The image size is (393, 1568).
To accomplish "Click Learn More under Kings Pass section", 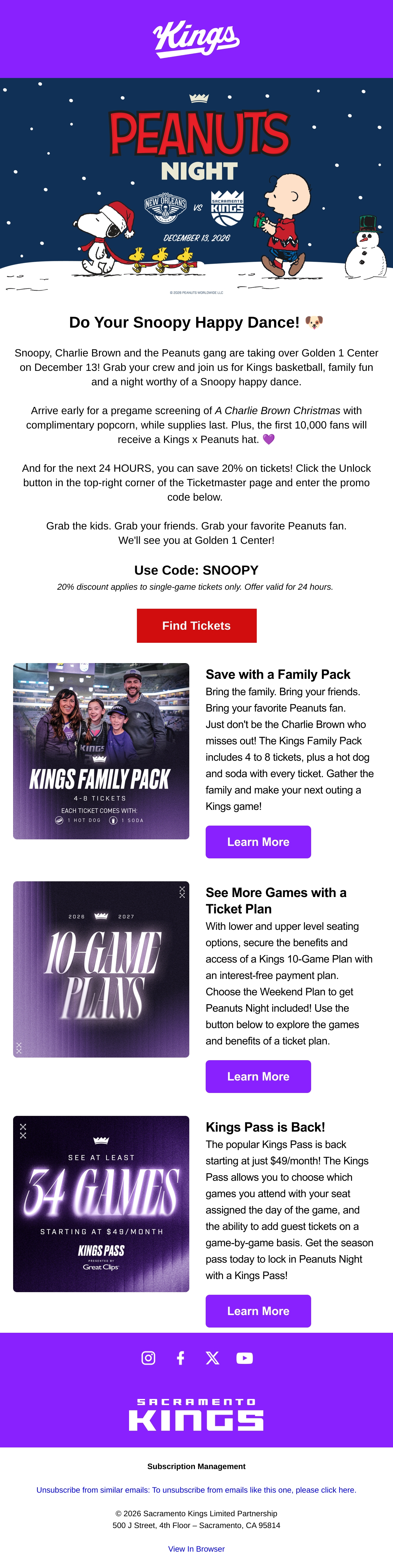I will (258, 1310).
